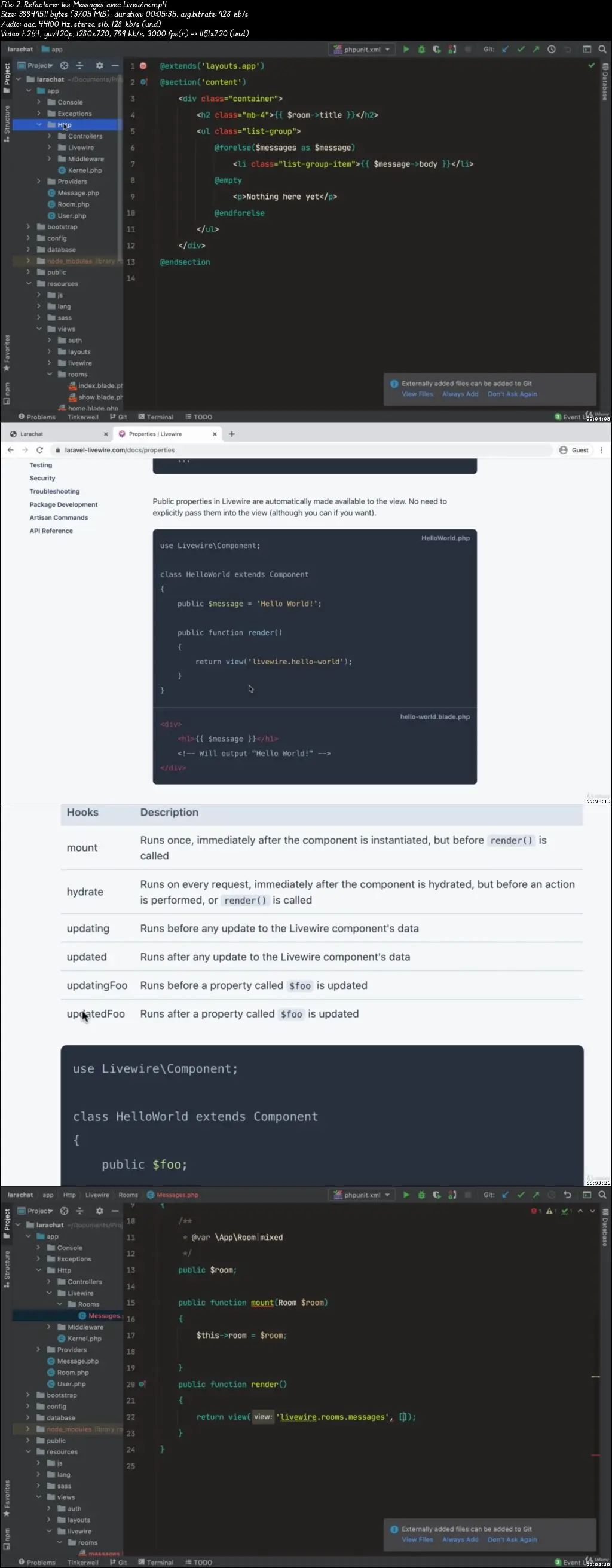
Task: Click the Guest profile avatar icon
Action: point(563,450)
